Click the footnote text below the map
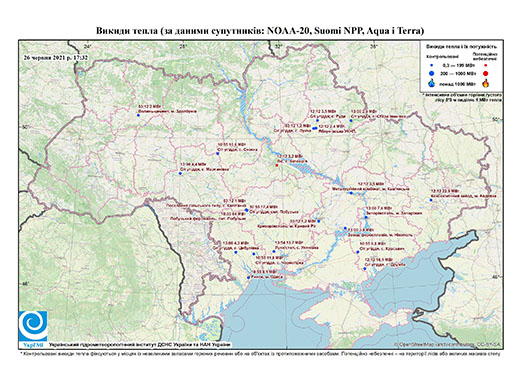The image size is (520, 368). pos(260,354)
